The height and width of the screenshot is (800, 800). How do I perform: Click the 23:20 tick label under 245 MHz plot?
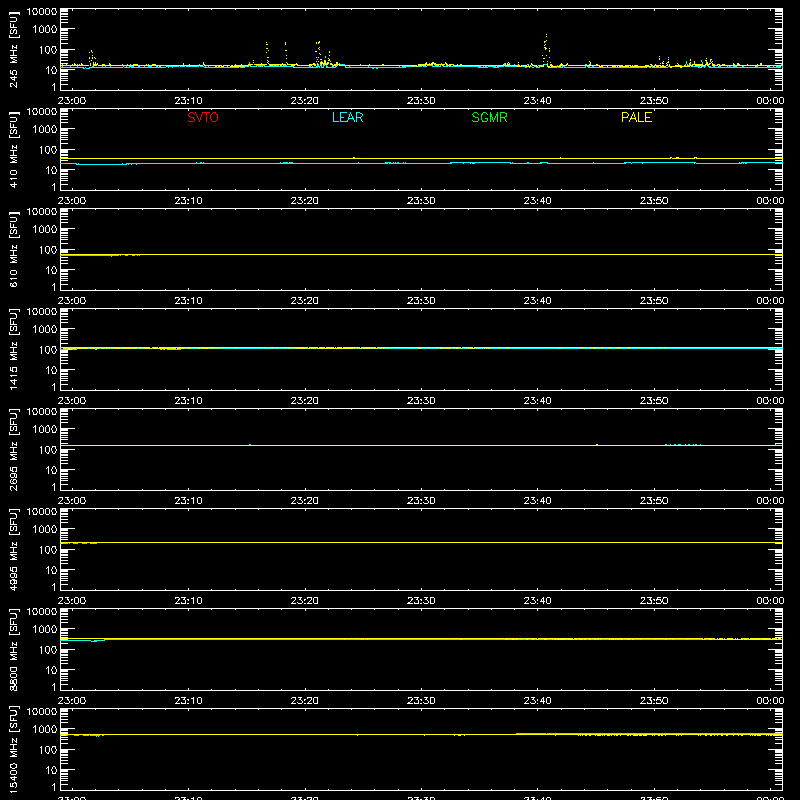[305, 101]
